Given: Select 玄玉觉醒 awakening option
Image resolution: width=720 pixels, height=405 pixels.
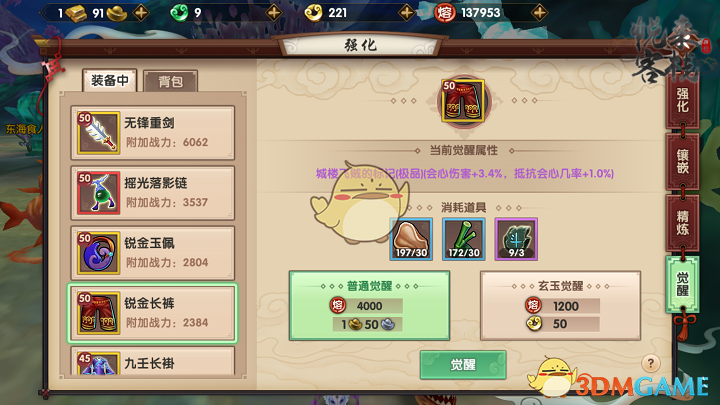Looking at the screenshot, I should tap(560, 305).
